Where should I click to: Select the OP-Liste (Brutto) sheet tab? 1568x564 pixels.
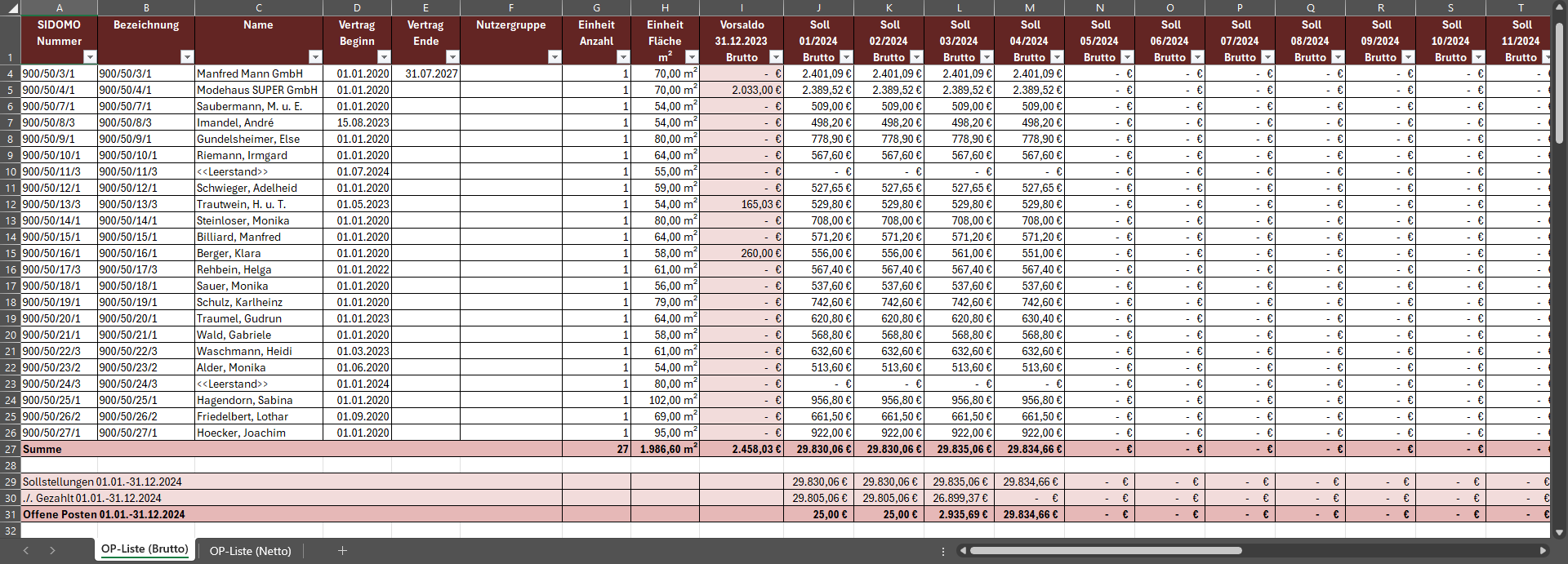coord(145,549)
